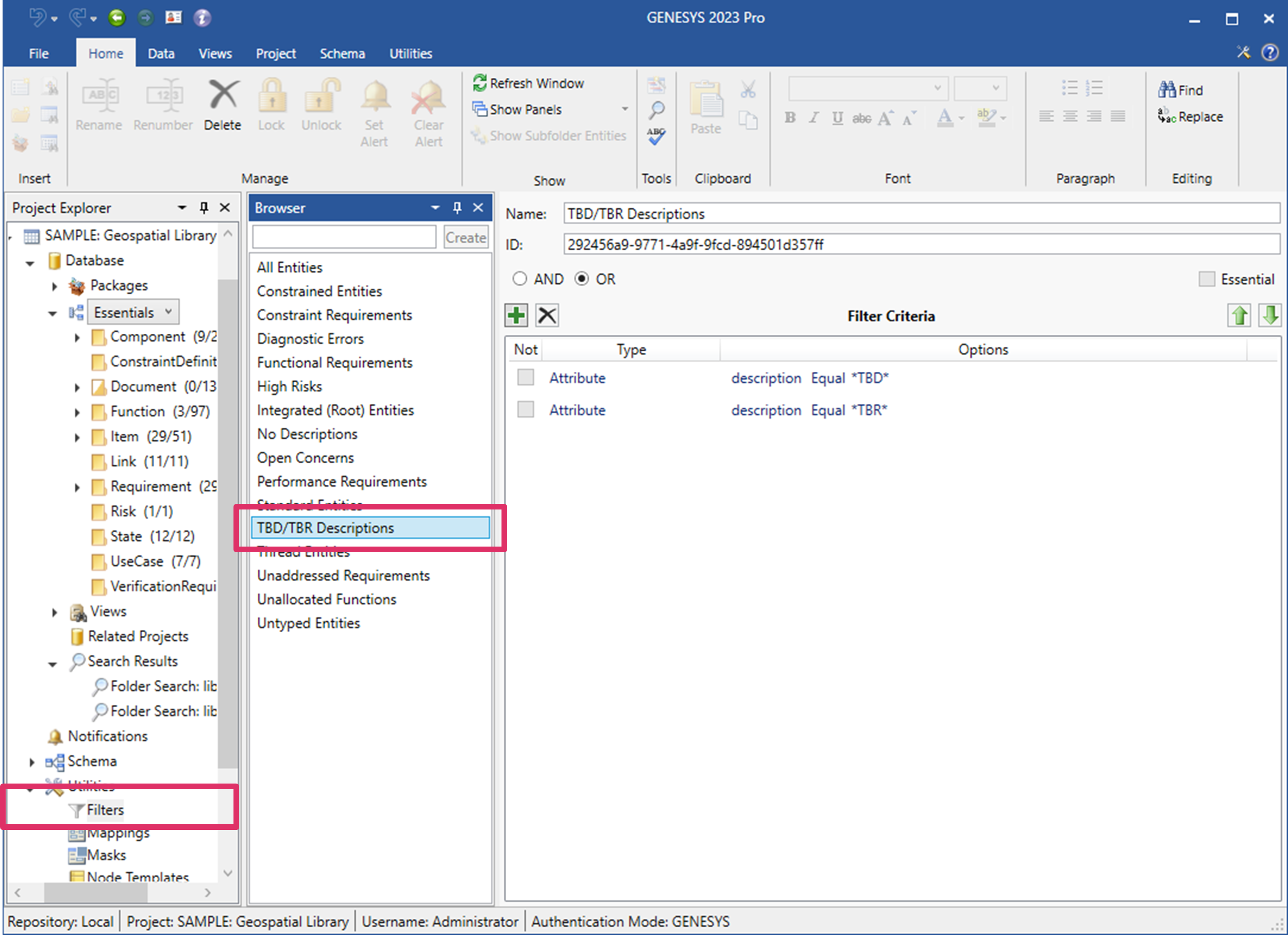Image resolution: width=1288 pixels, height=935 pixels.
Task: Remove filter criteria with X icon
Action: coord(547,315)
